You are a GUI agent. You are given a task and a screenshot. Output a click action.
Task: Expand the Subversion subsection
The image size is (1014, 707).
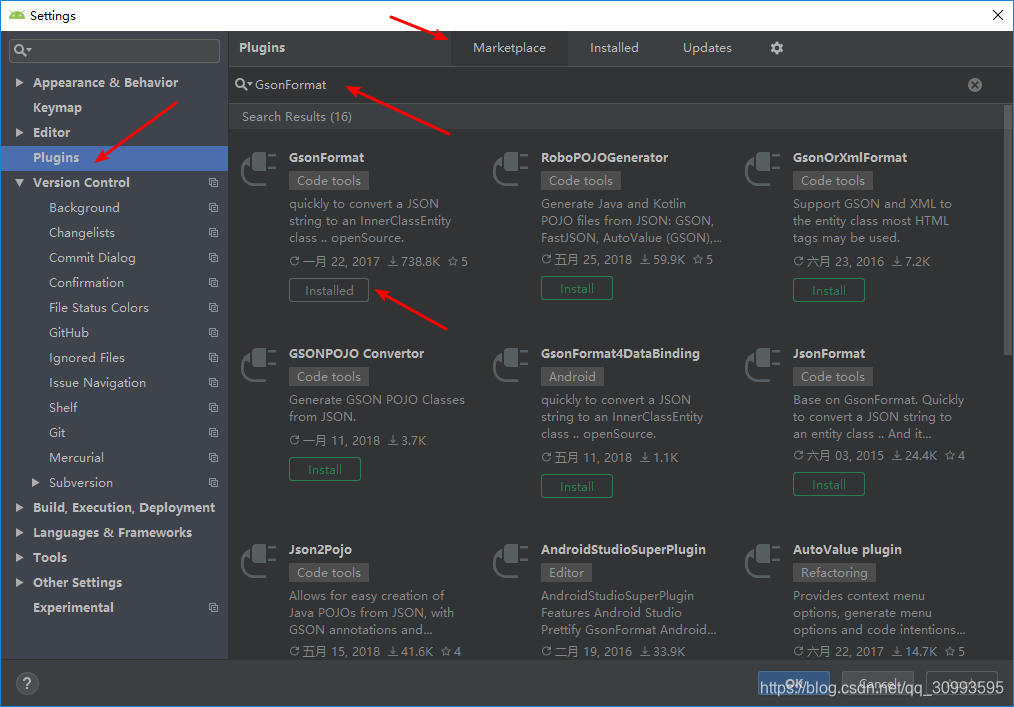click(x=36, y=483)
